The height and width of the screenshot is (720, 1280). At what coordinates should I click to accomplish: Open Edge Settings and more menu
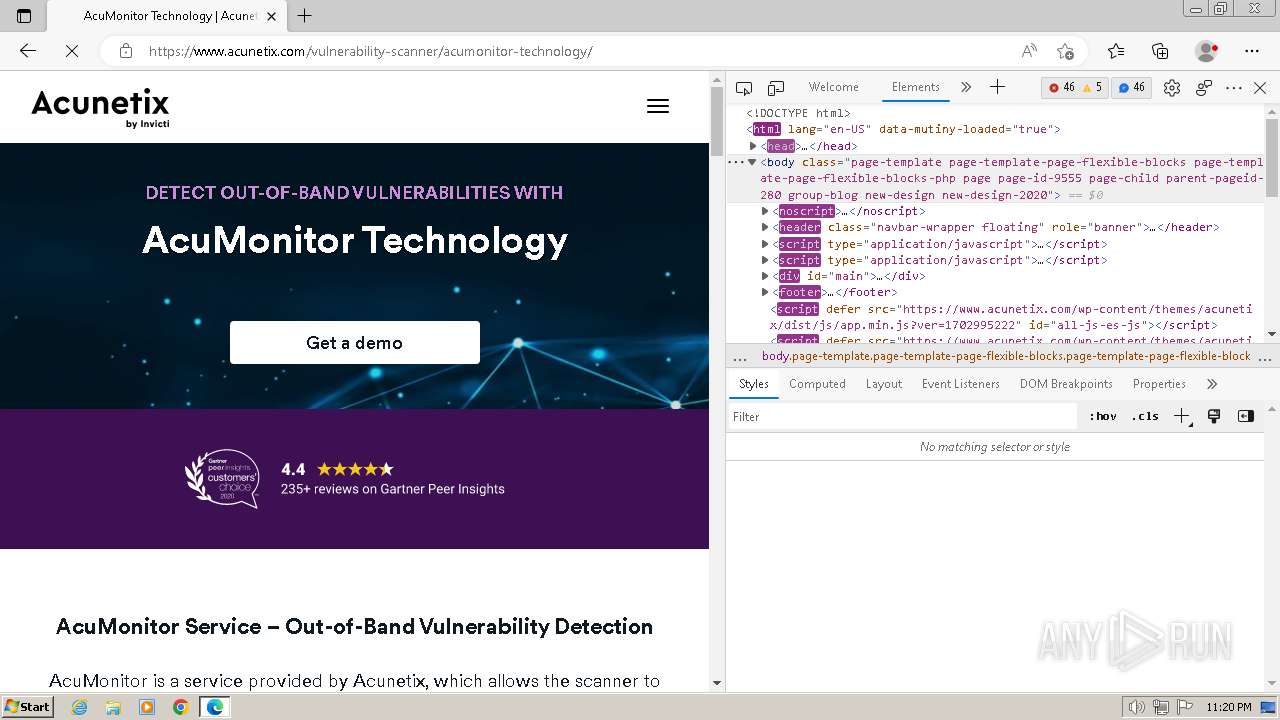pyautogui.click(x=1252, y=51)
